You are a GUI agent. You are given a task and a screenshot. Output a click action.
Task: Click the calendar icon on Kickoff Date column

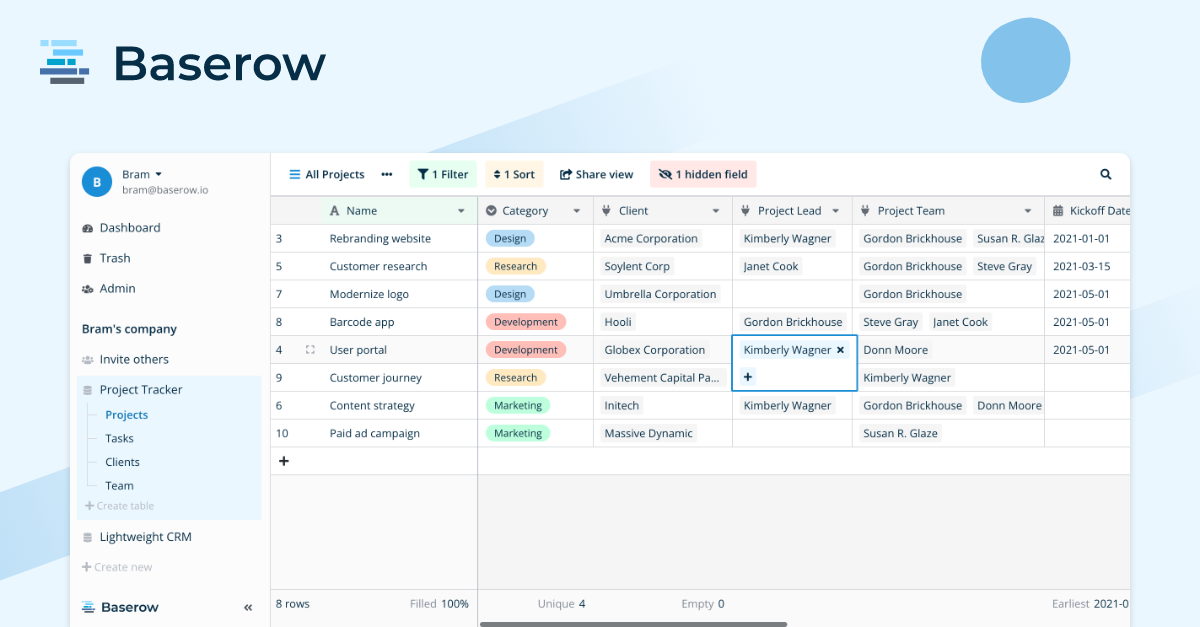[x=1060, y=210]
